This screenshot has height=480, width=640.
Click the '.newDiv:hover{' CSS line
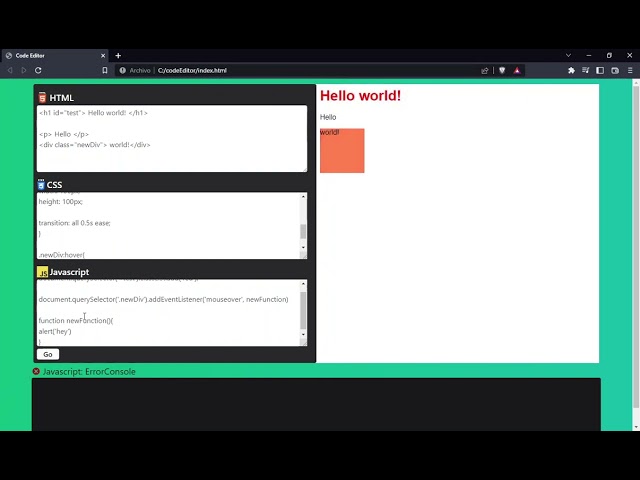point(62,255)
